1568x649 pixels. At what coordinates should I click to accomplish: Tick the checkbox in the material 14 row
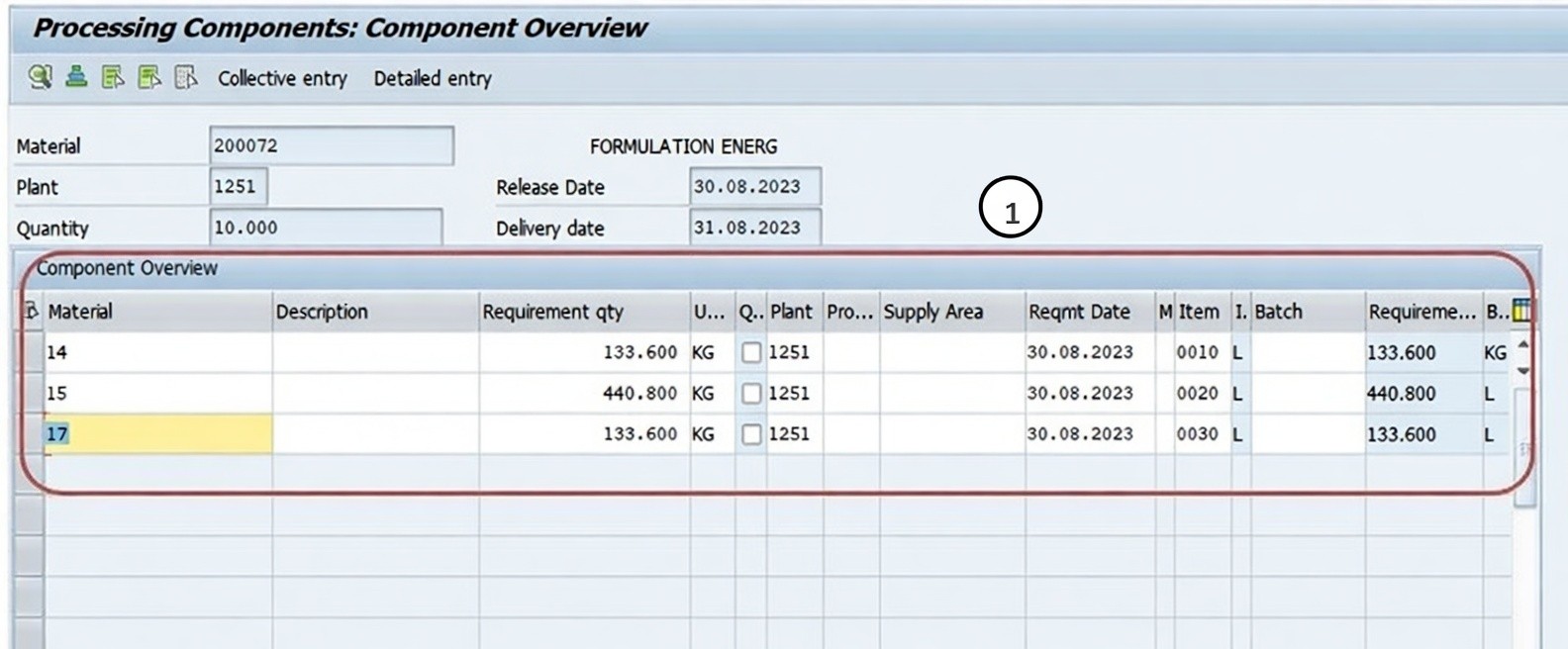pyautogui.click(x=751, y=352)
